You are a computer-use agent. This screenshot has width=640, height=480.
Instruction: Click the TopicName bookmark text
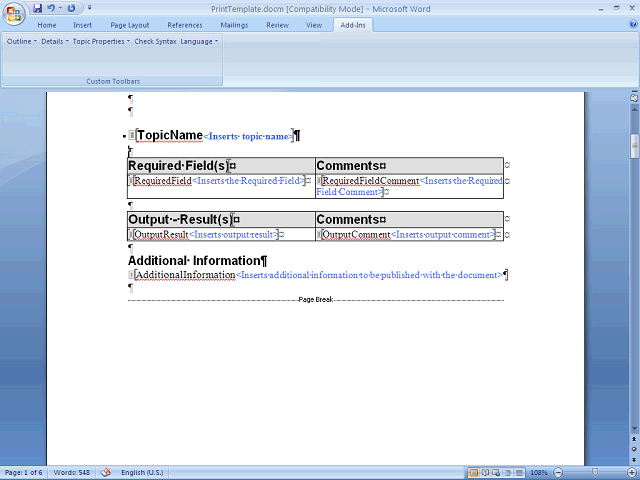170,135
